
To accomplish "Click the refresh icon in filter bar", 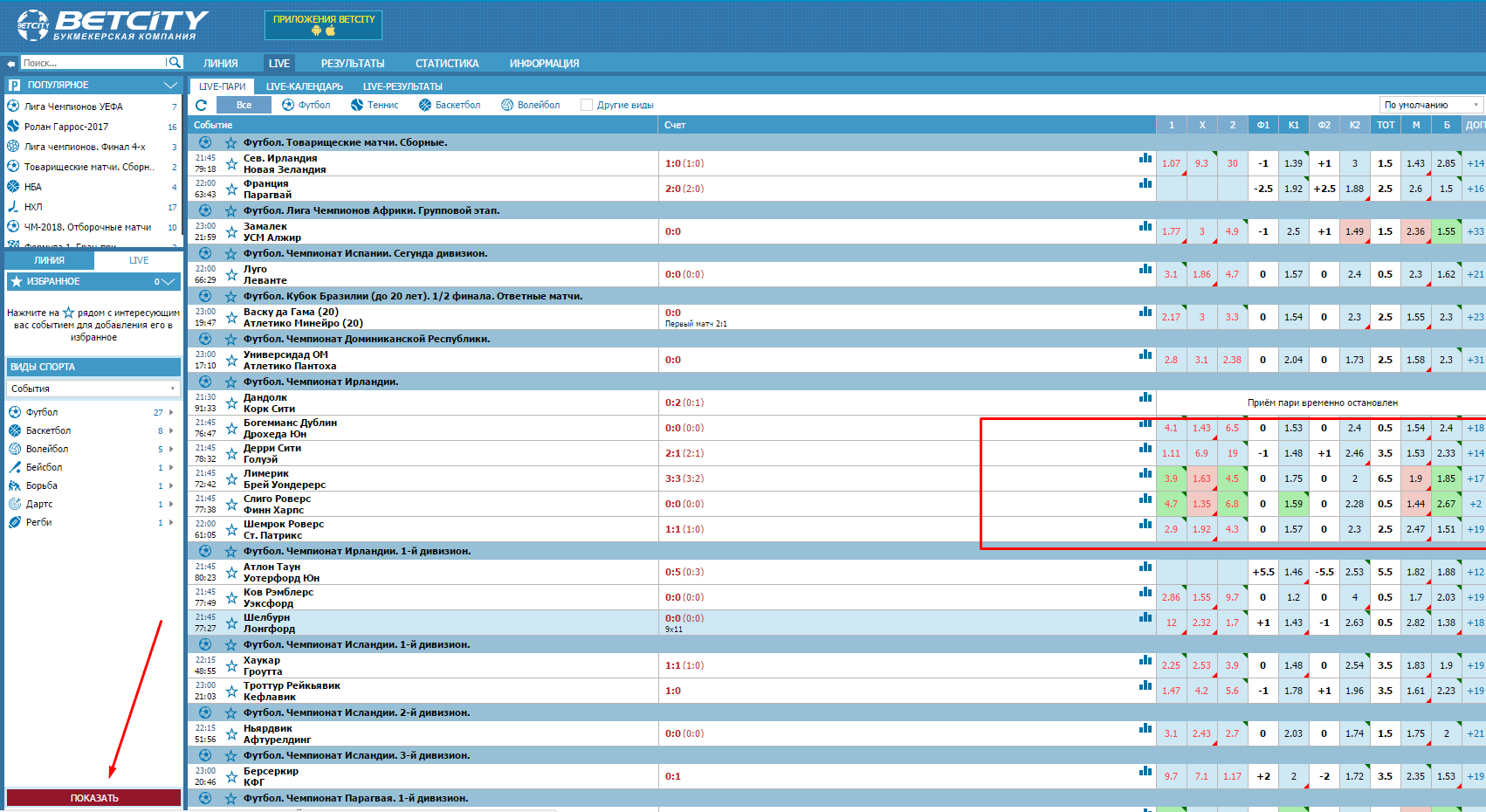I will pos(201,105).
